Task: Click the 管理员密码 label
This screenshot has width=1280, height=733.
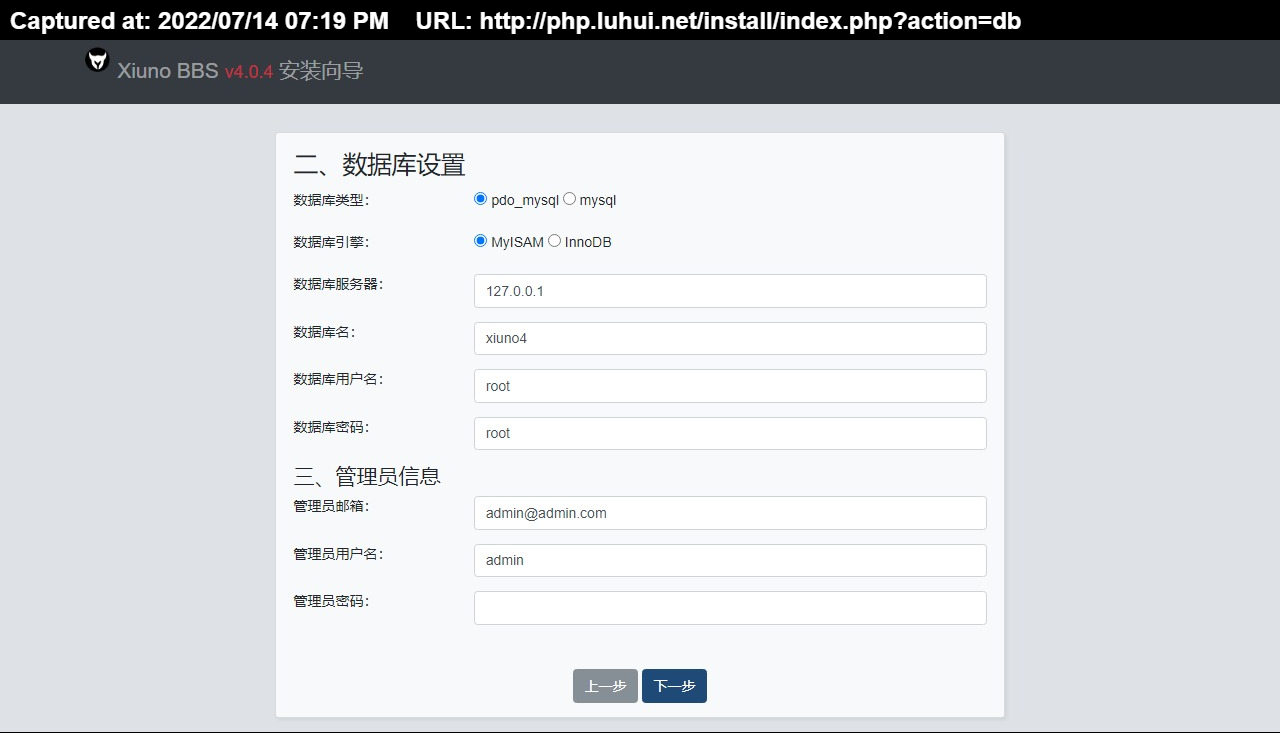Action: coord(331,601)
